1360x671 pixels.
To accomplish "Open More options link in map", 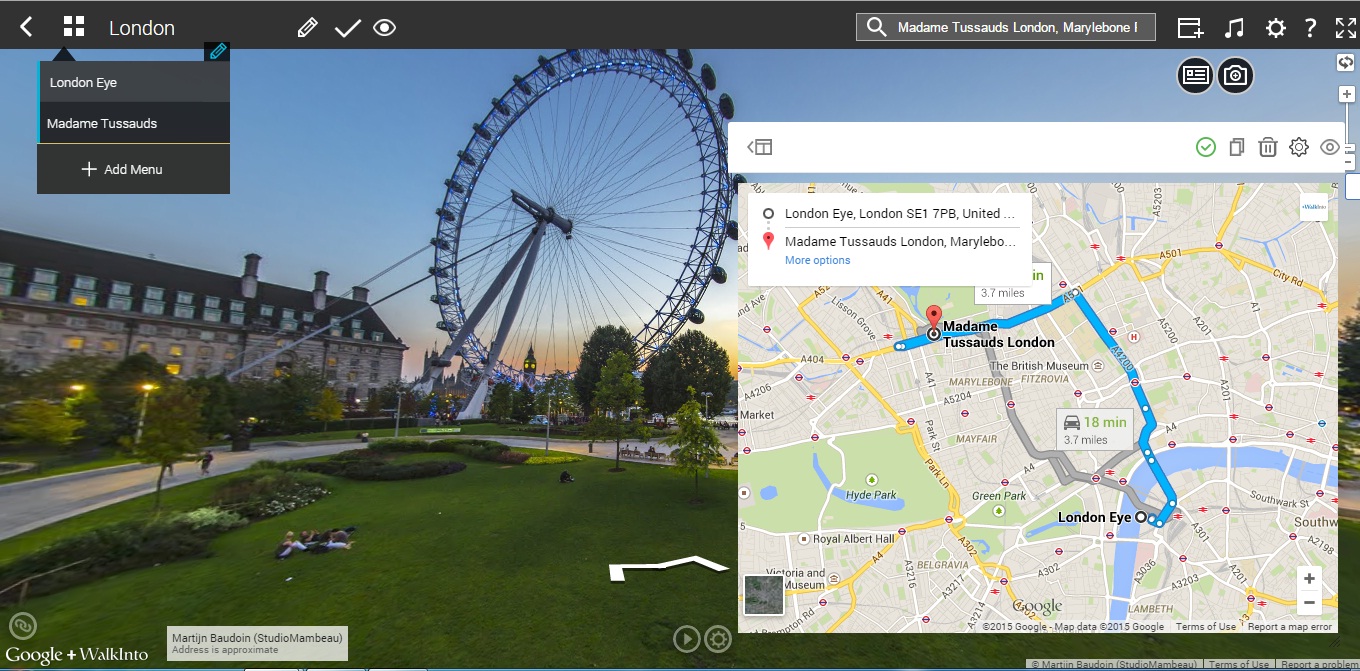I will [x=817, y=260].
